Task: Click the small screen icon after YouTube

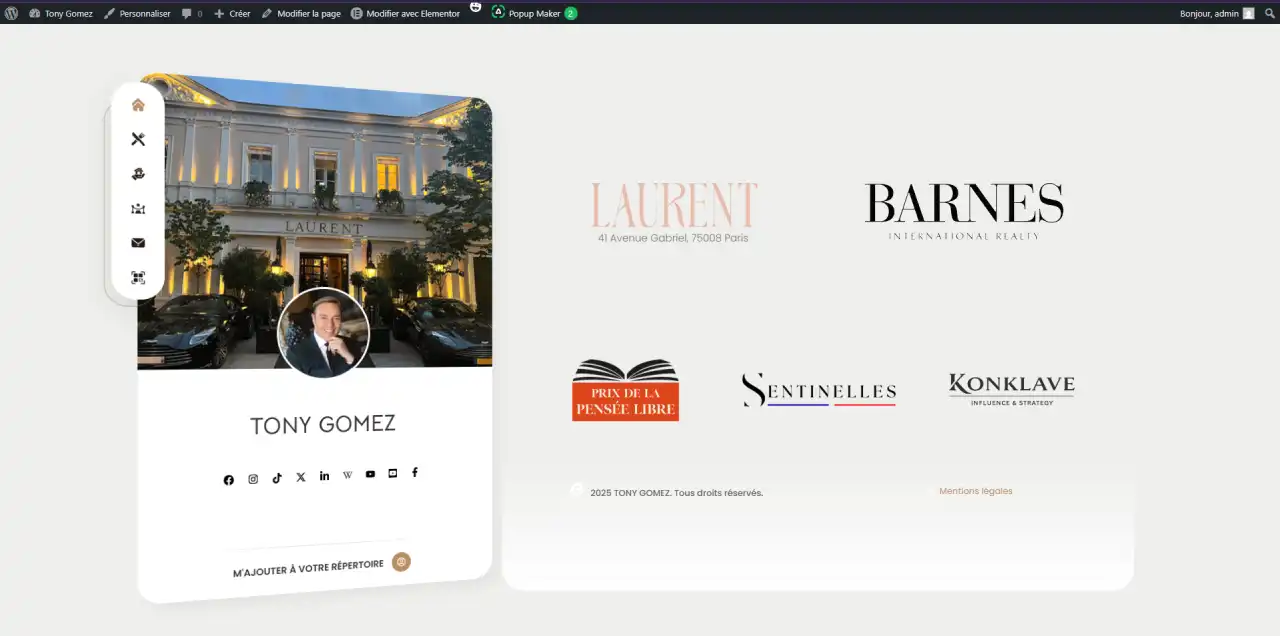Action: pos(392,473)
